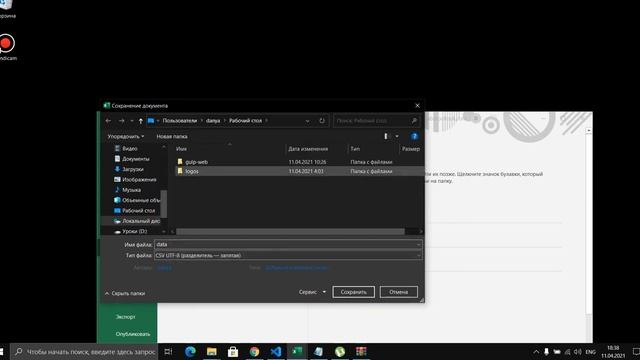
Task: Sort files by Размер column
Action: click(411, 149)
